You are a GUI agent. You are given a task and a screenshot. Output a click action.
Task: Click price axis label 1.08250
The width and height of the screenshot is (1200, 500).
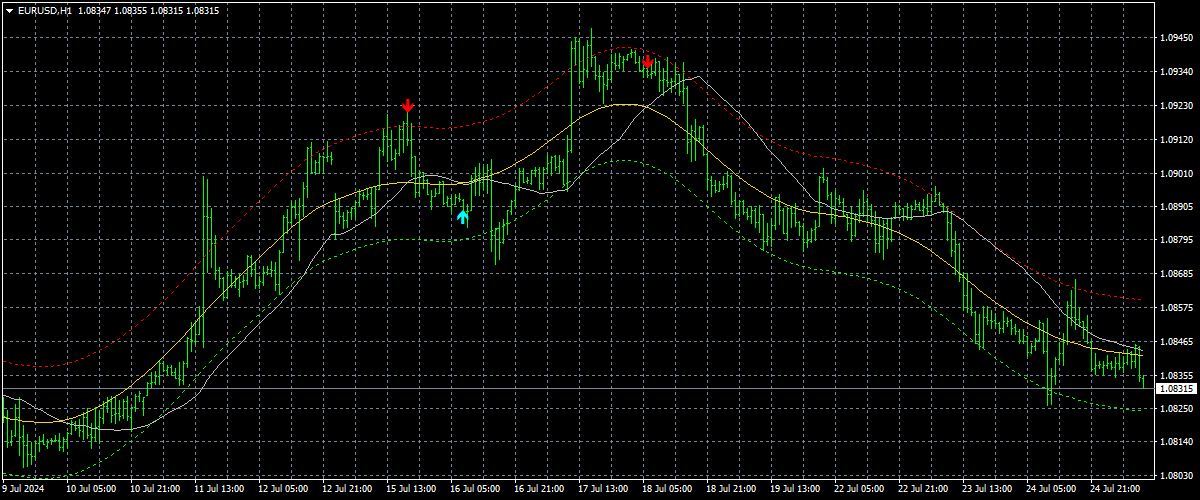1175,408
